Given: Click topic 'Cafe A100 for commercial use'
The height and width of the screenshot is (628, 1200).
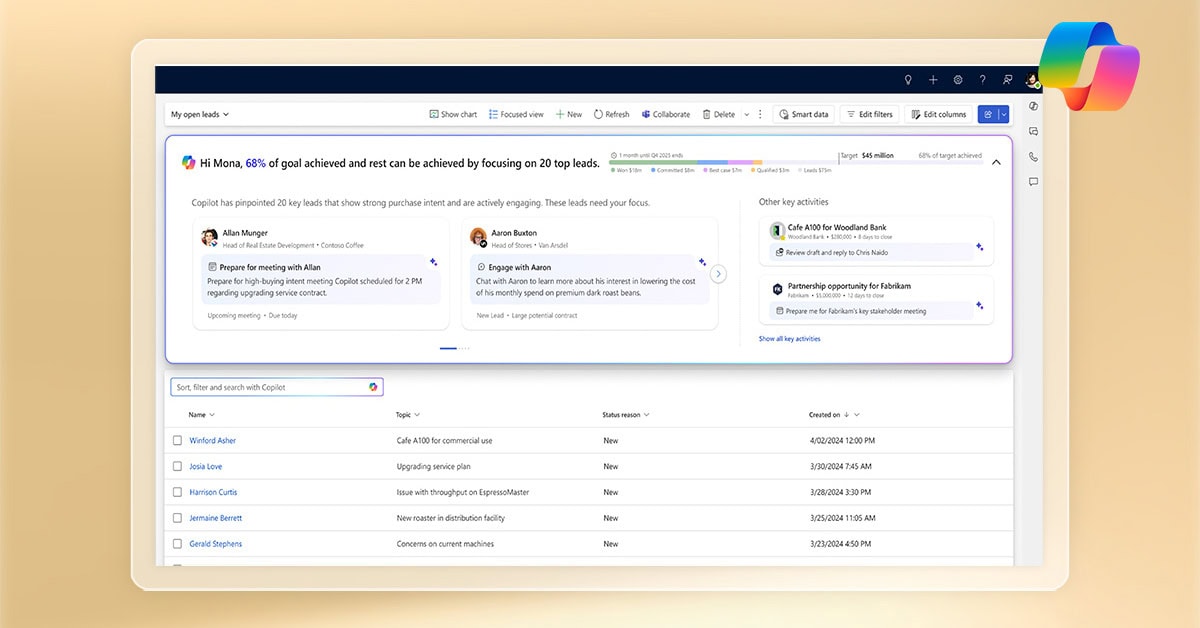Looking at the screenshot, I should (444, 440).
